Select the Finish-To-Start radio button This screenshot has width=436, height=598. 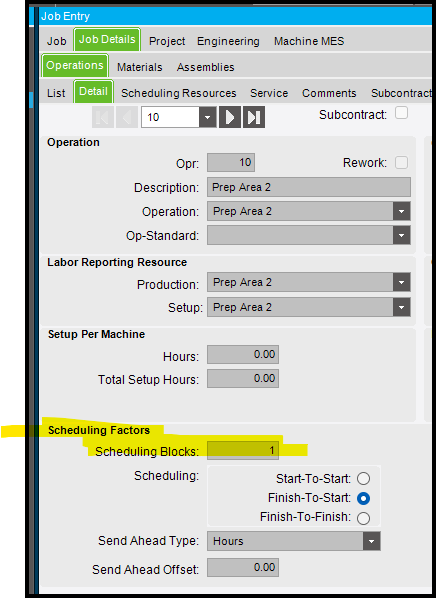363,498
